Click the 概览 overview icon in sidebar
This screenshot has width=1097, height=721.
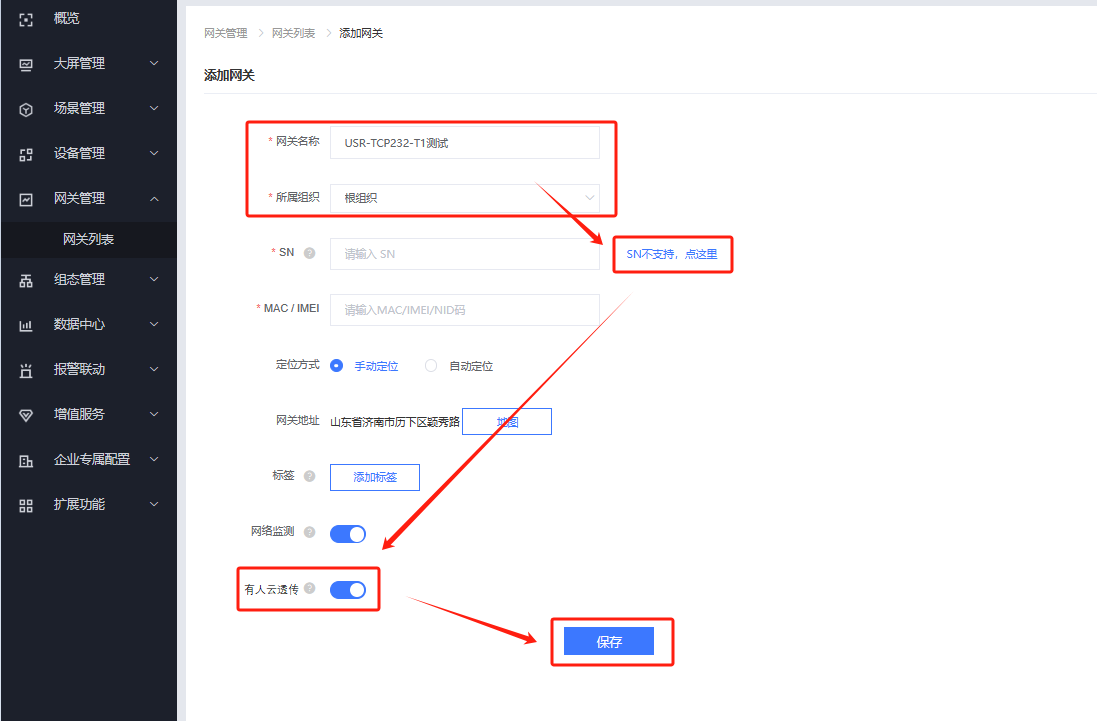[27, 19]
